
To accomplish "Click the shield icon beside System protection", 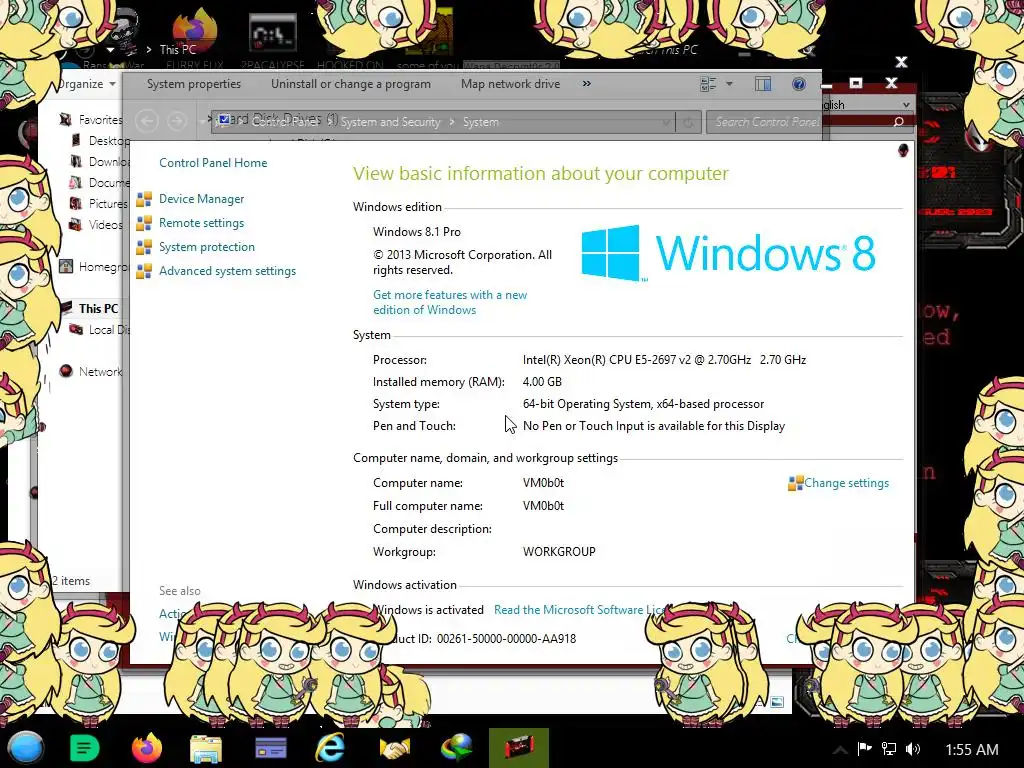I will (144, 248).
